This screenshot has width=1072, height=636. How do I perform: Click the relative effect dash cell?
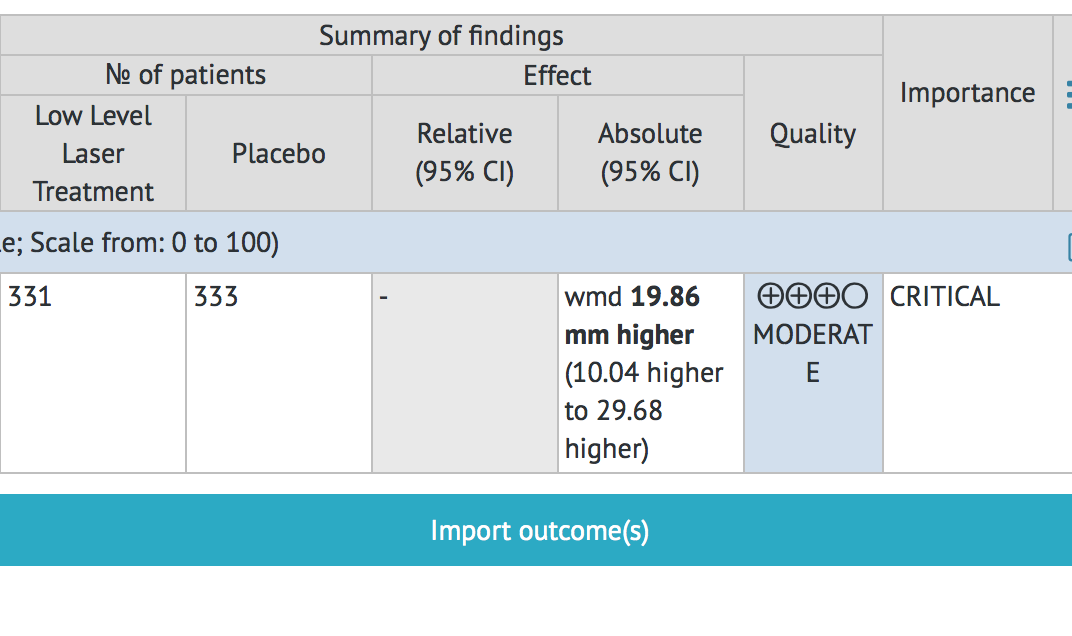tap(464, 372)
